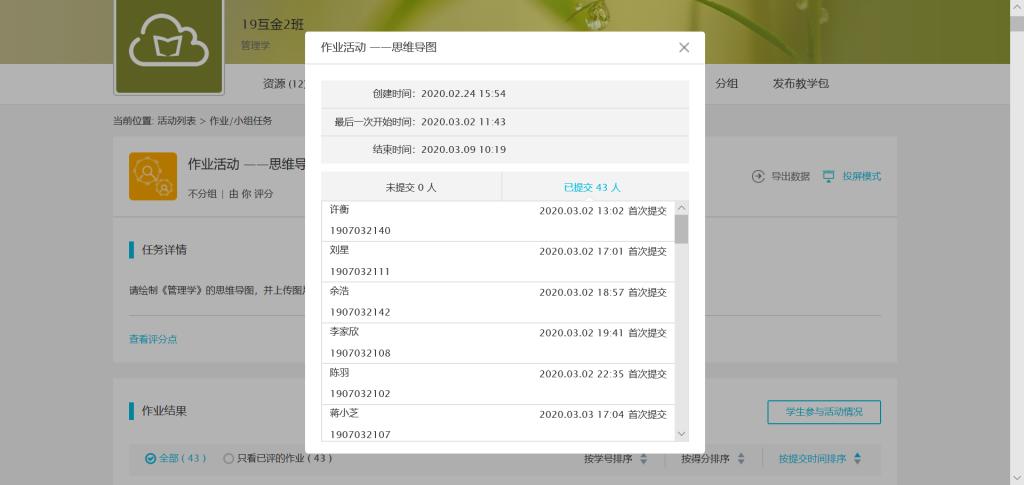
Task: Open the 分组 navigation tab
Action: [727, 83]
